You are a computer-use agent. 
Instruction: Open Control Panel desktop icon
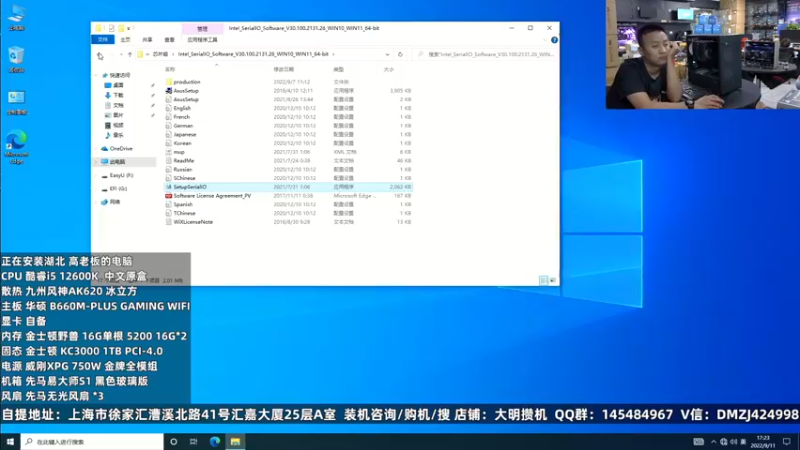click(x=16, y=103)
